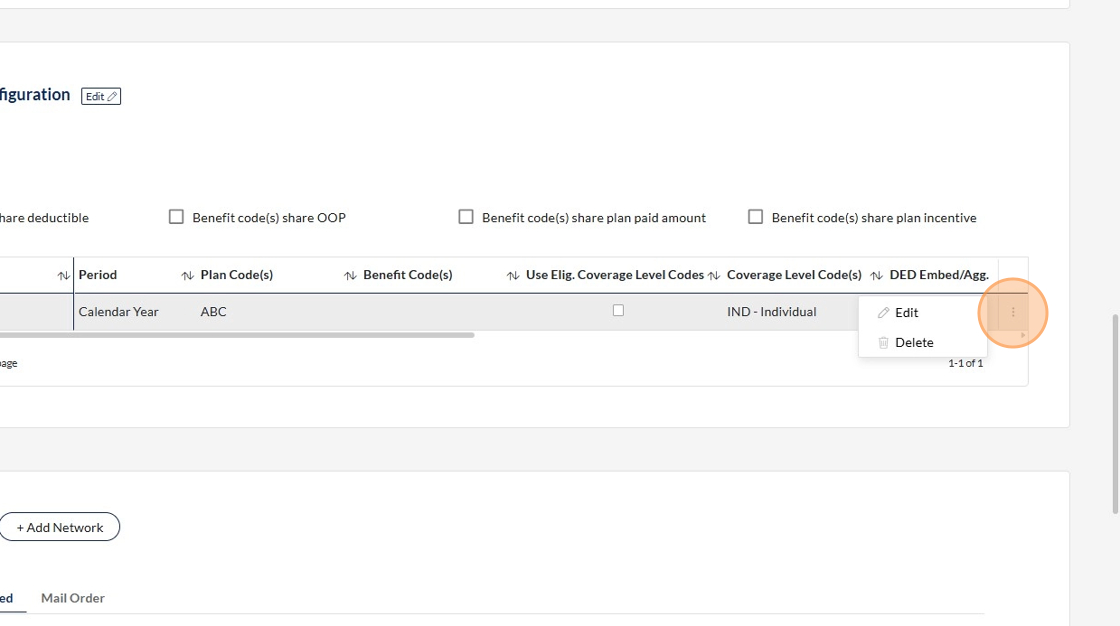The width and height of the screenshot is (1120, 626).
Task: Sort table by Period column icon
Action: point(64,275)
